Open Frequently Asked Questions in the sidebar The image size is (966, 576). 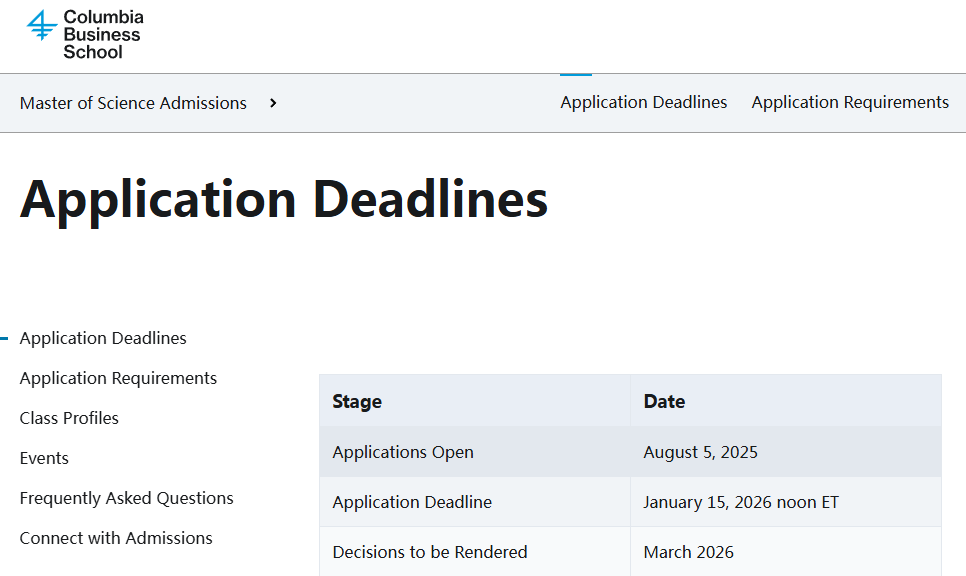pos(126,498)
